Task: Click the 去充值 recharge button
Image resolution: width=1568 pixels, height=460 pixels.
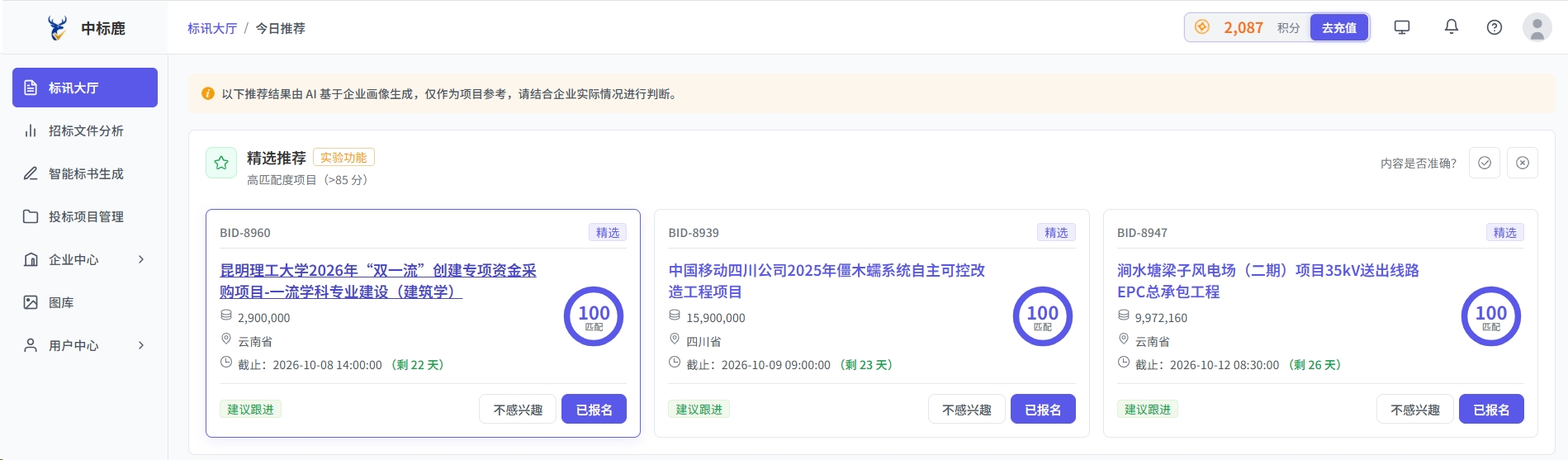Action: pos(1338,27)
